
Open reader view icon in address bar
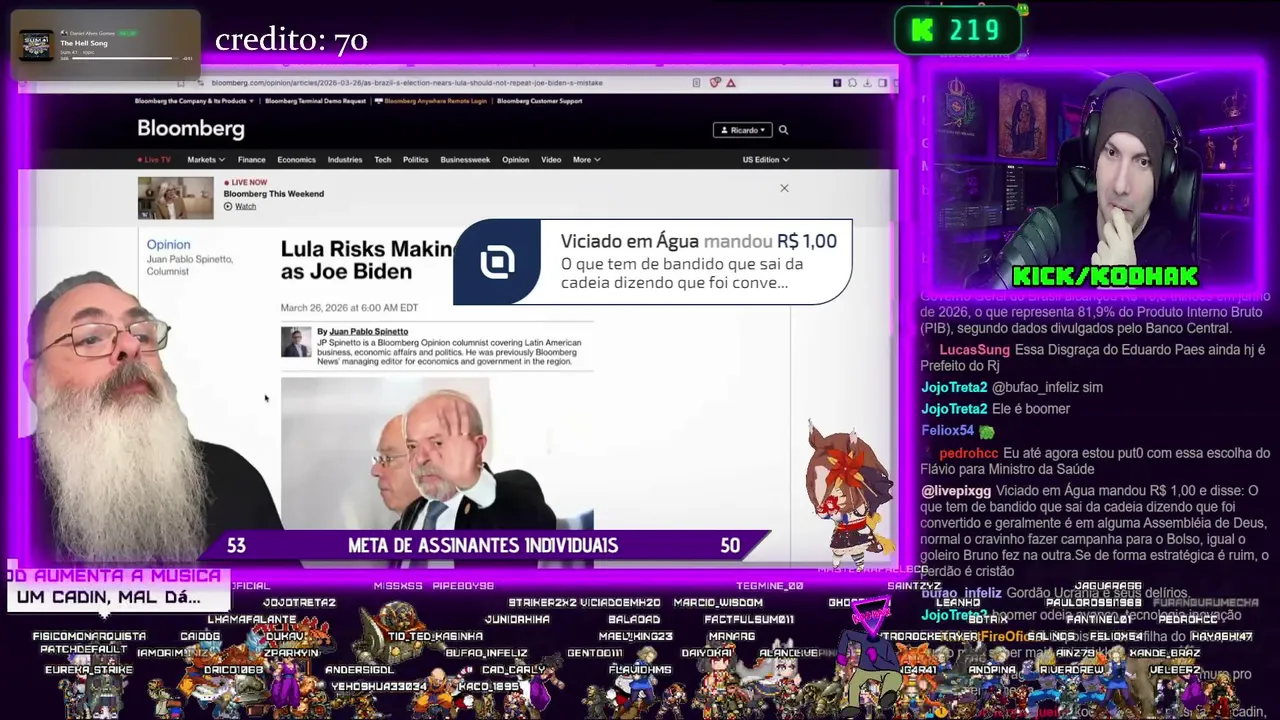point(696,83)
